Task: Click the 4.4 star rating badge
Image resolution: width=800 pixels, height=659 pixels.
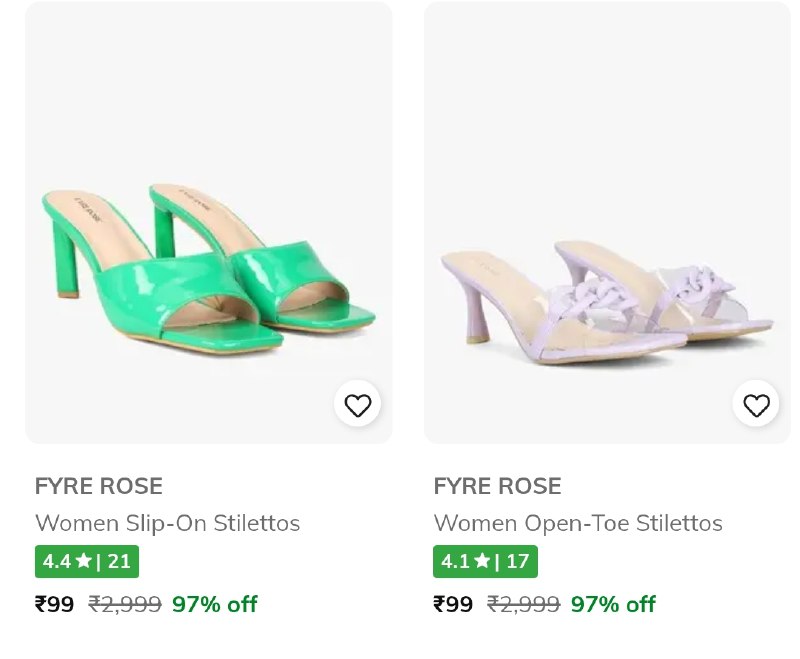Action: point(87,562)
